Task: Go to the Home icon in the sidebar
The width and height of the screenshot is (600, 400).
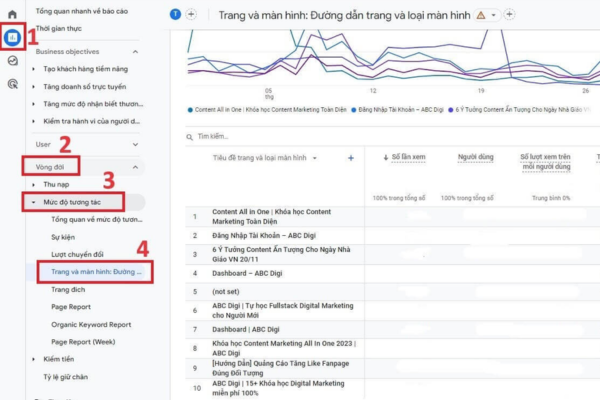Action: (13, 14)
